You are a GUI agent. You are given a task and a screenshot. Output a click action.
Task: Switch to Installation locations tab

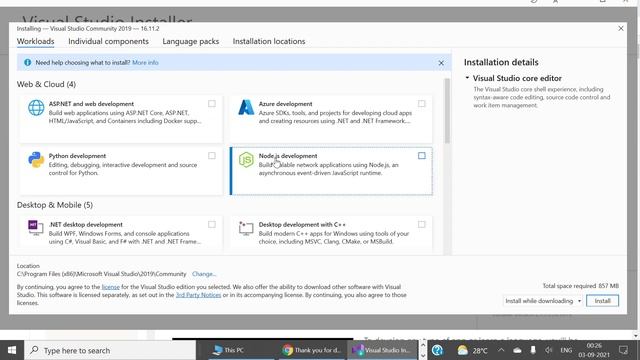point(269,41)
